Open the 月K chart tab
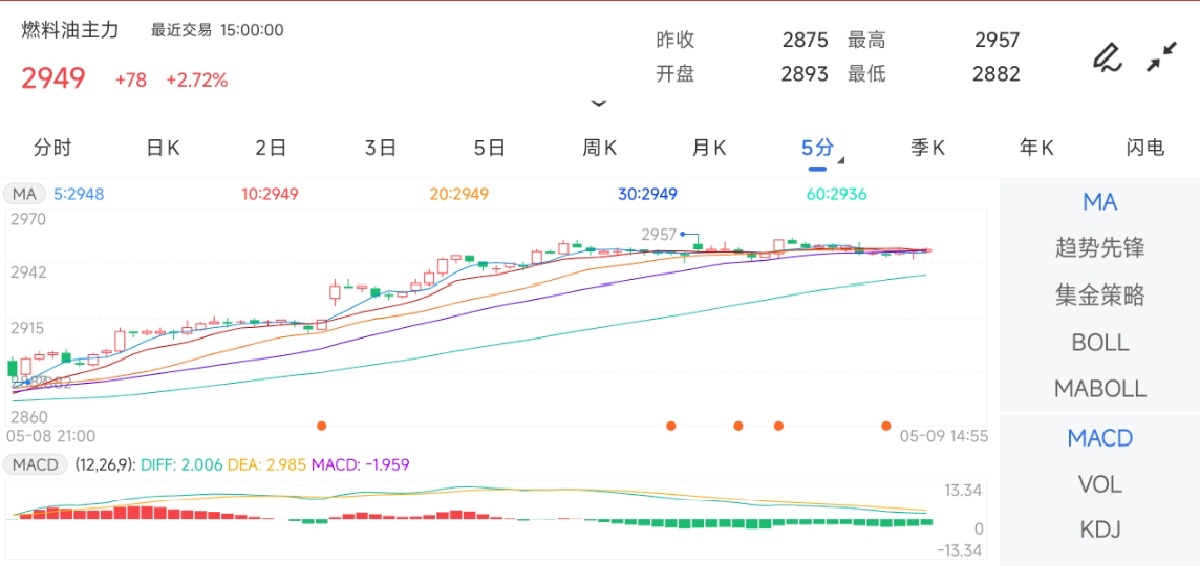The image size is (1200, 566). click(x=708, y=148)
